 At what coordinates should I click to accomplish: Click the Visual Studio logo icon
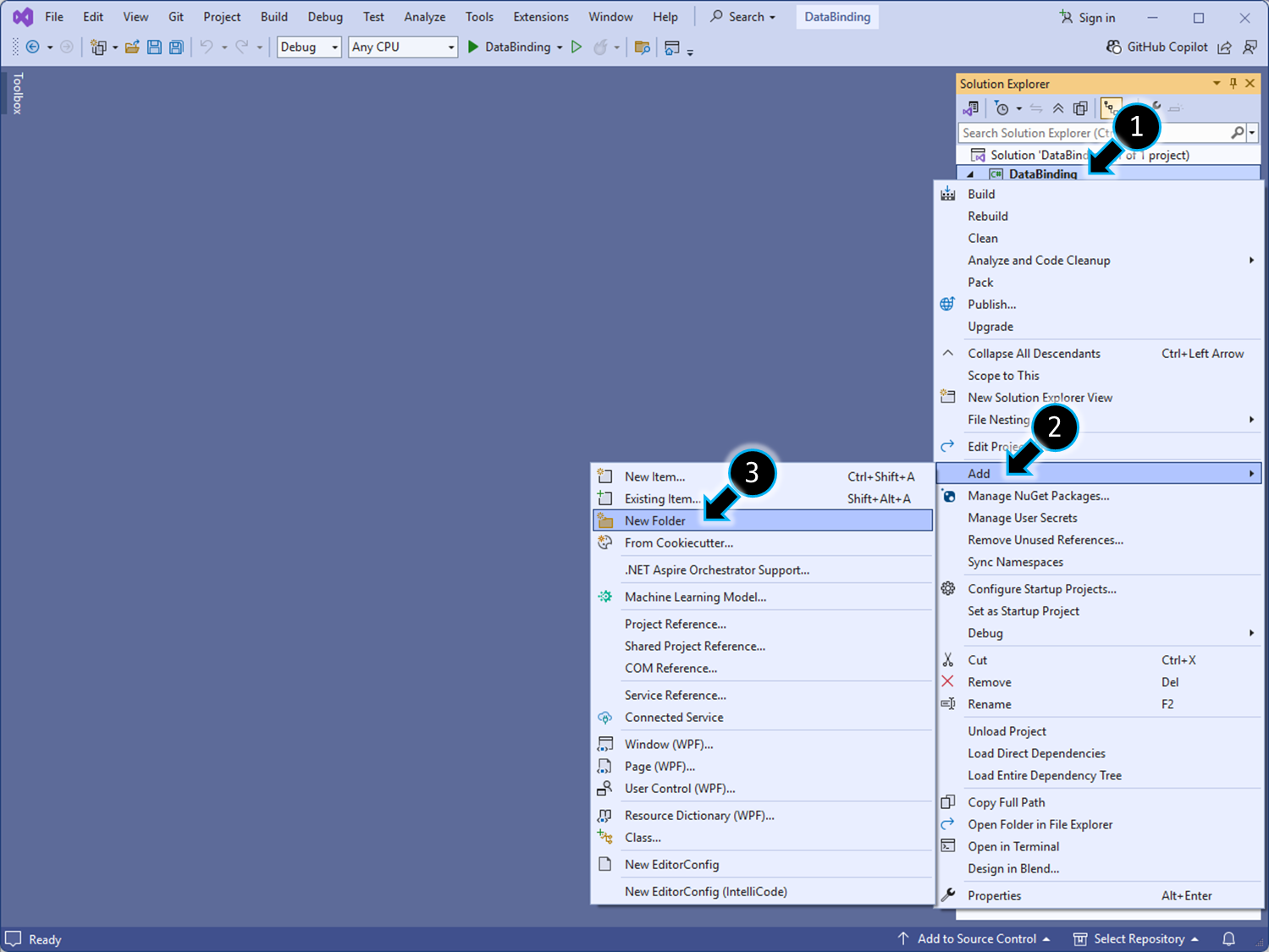(x=23, y=17)
